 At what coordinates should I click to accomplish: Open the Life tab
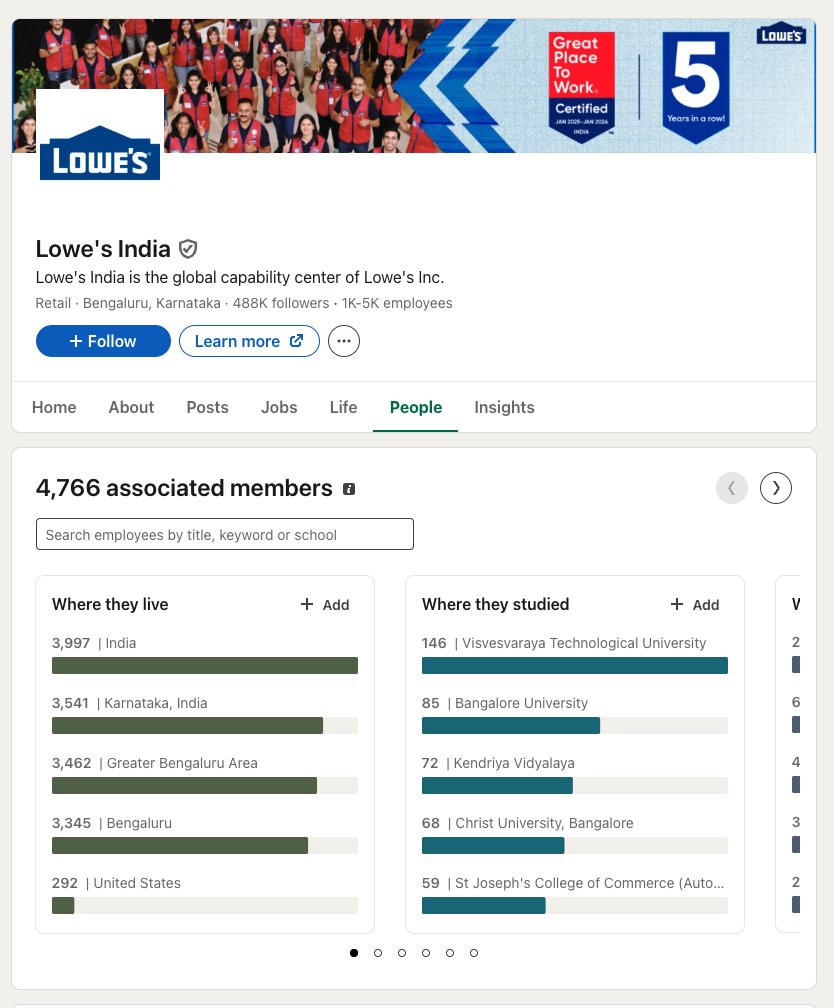tap(343, 407)
